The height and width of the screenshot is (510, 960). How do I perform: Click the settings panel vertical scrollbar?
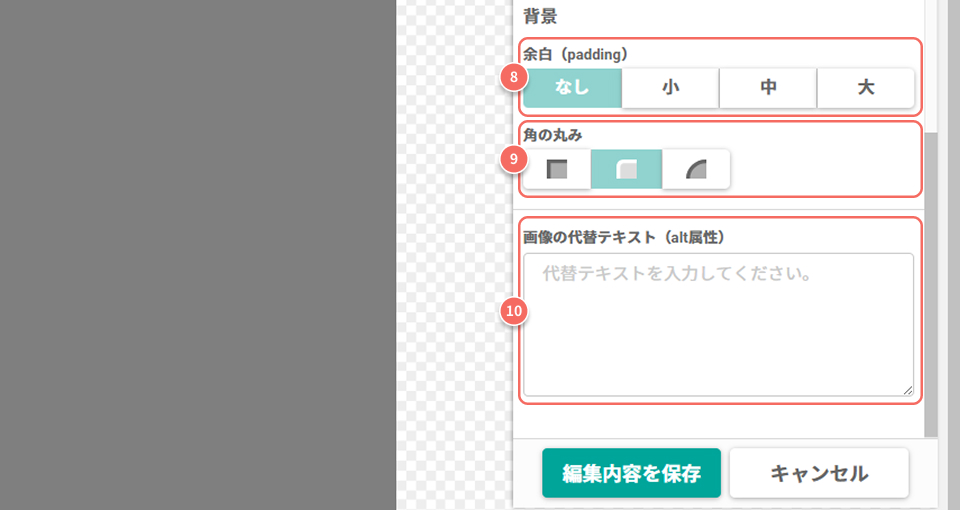pos(931,283)
